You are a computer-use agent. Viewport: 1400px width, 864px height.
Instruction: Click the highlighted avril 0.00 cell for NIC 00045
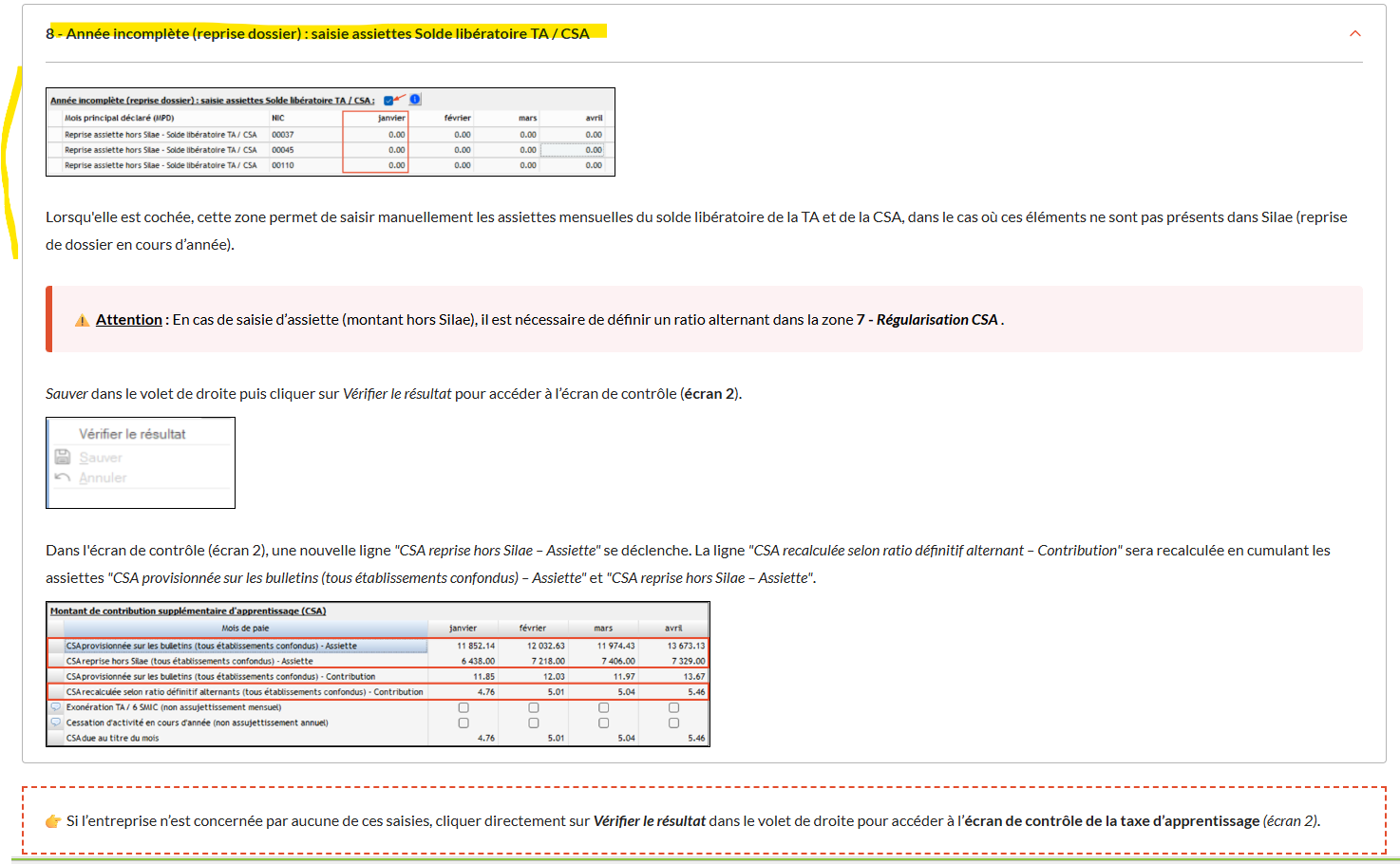point(573,150)
